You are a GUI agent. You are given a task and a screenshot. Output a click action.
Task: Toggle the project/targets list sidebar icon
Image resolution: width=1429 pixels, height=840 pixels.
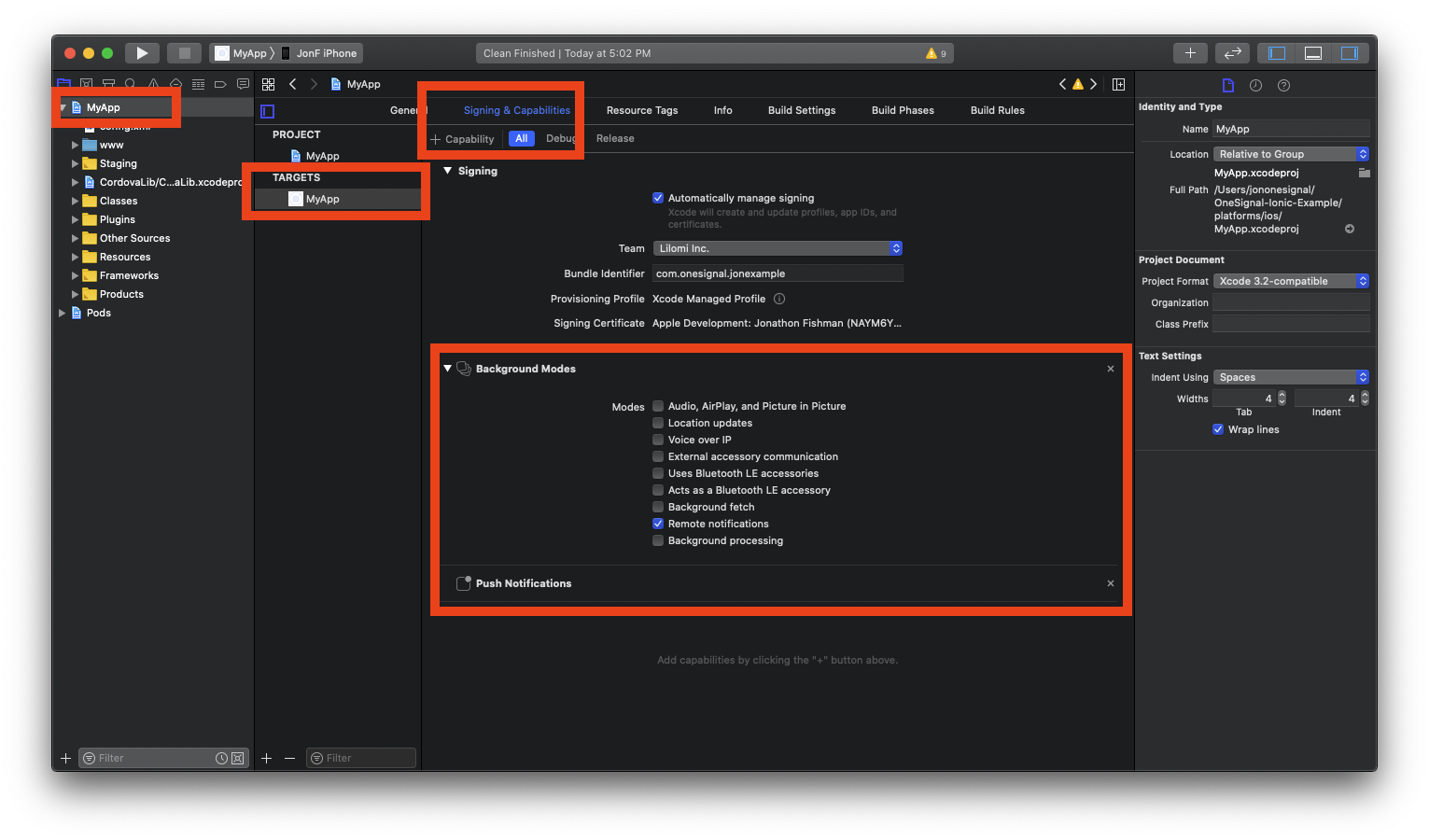pyautogui.click(x=267, y=111)
